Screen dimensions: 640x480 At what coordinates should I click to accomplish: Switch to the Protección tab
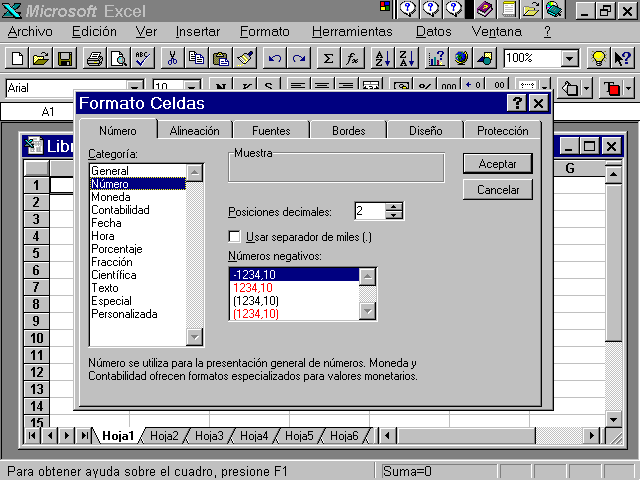(x=502, y=131)
